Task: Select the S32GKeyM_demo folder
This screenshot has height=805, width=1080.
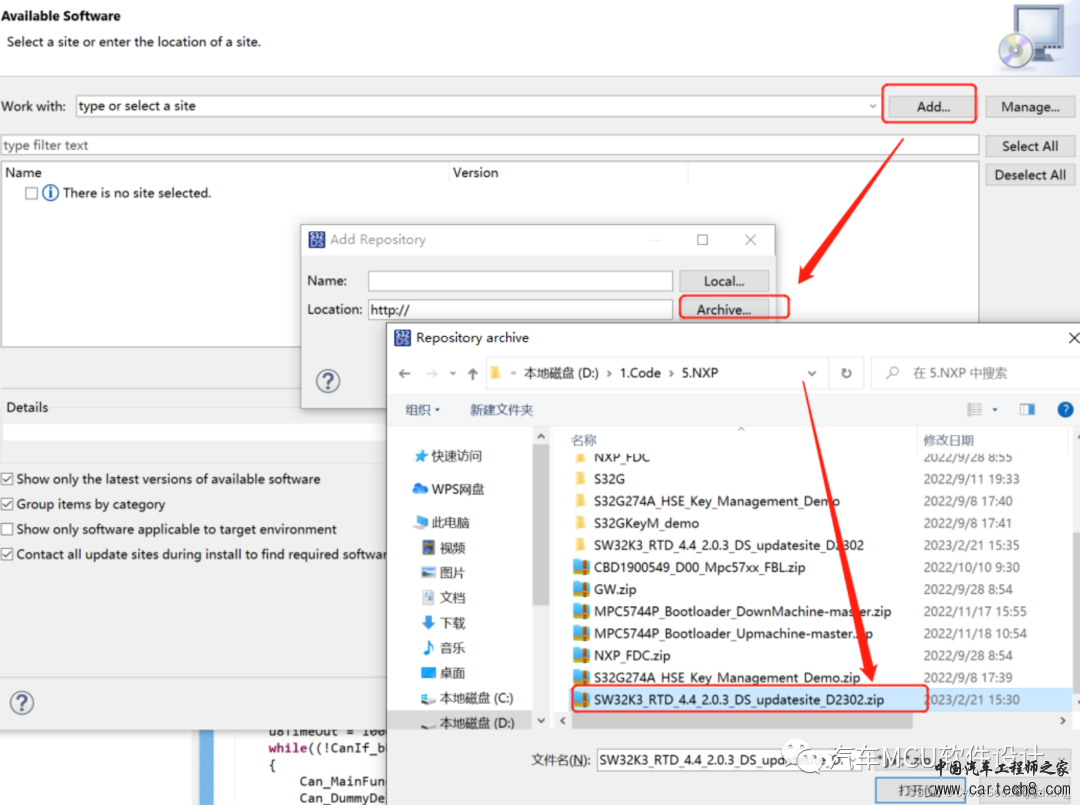Action: [x=646, y=523]
